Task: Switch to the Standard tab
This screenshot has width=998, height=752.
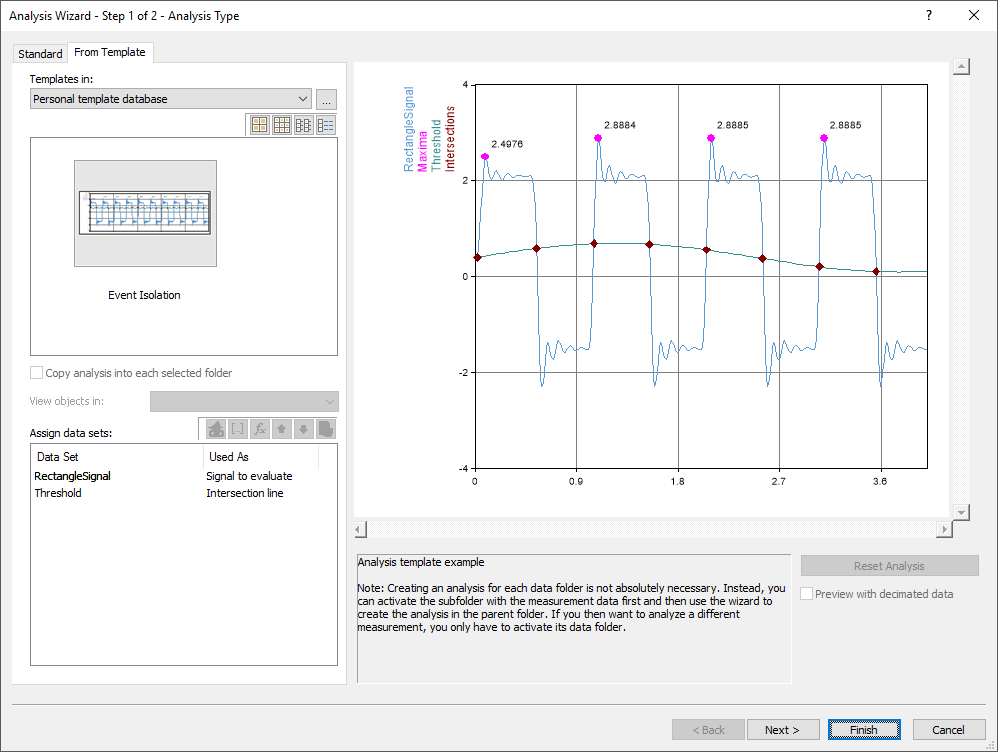Action: 40,54
